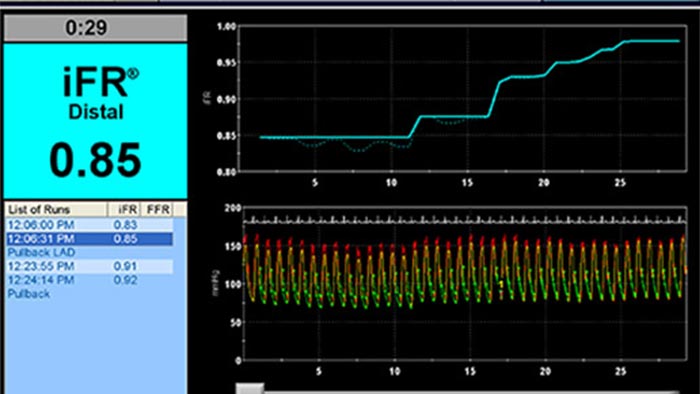The height and width of the screenshot is (394, 700).
Task: Click the 0:29 timer display
Action: 95,28
